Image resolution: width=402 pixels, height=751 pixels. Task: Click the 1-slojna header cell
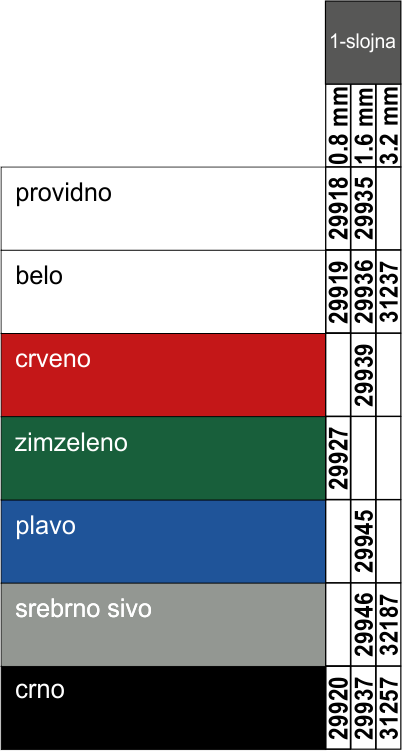363,43
